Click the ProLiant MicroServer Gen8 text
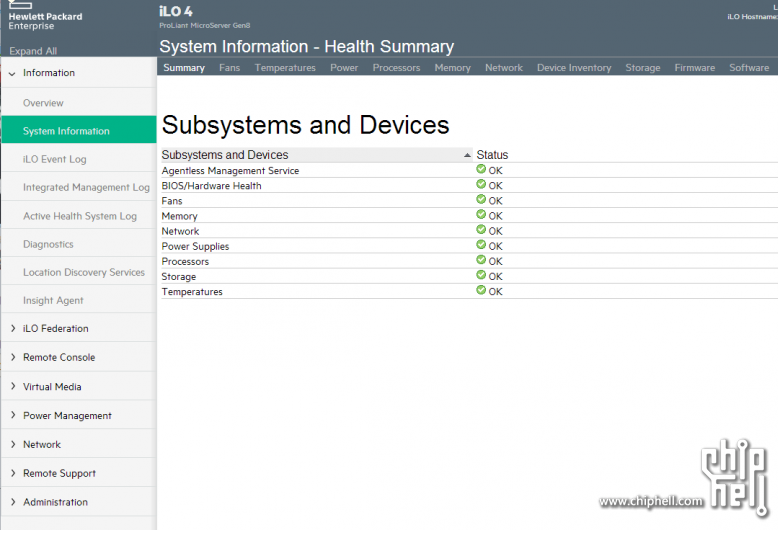The height and width of the screenshot is (537, 778). click(204, 25)
